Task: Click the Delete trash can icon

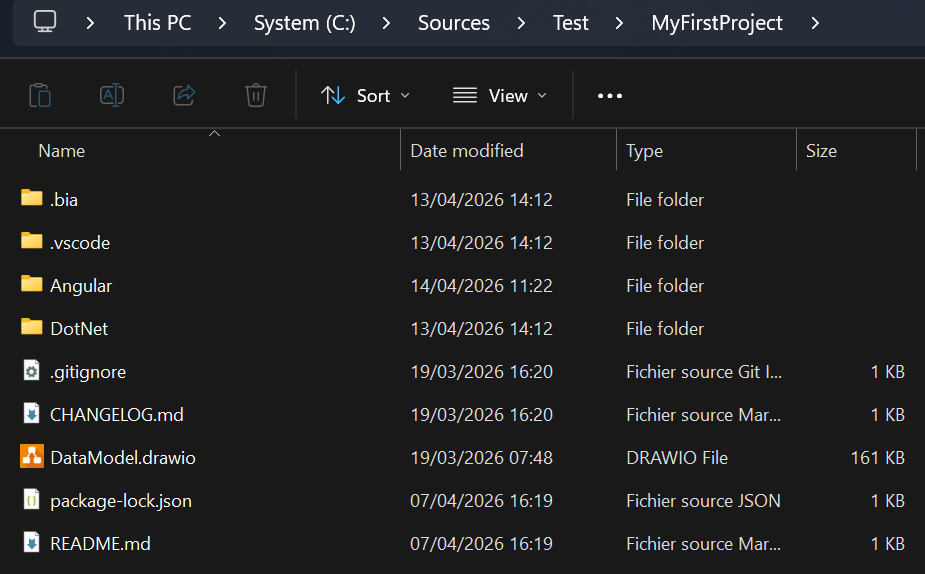Action: [x=255, y=95]
